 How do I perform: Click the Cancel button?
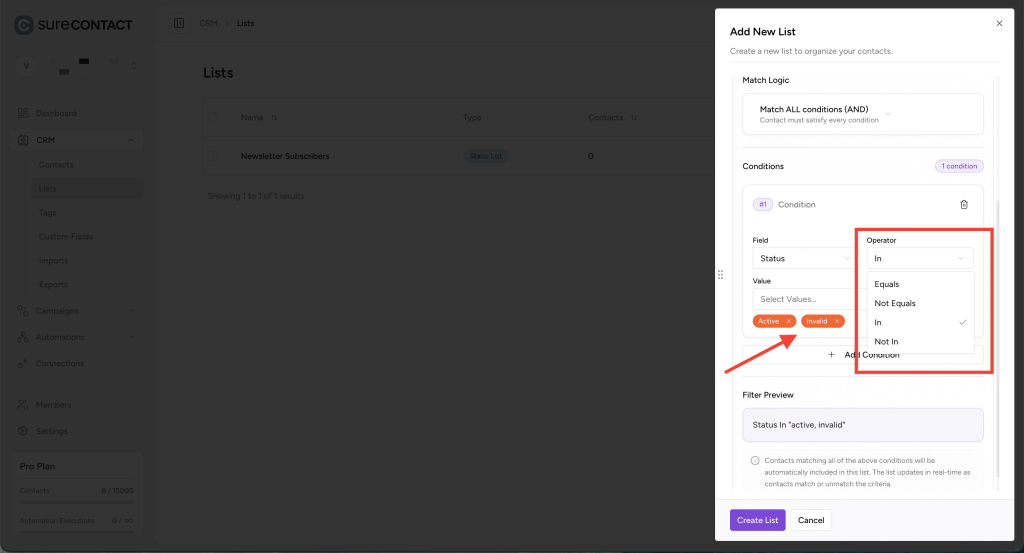pos(810,520)
